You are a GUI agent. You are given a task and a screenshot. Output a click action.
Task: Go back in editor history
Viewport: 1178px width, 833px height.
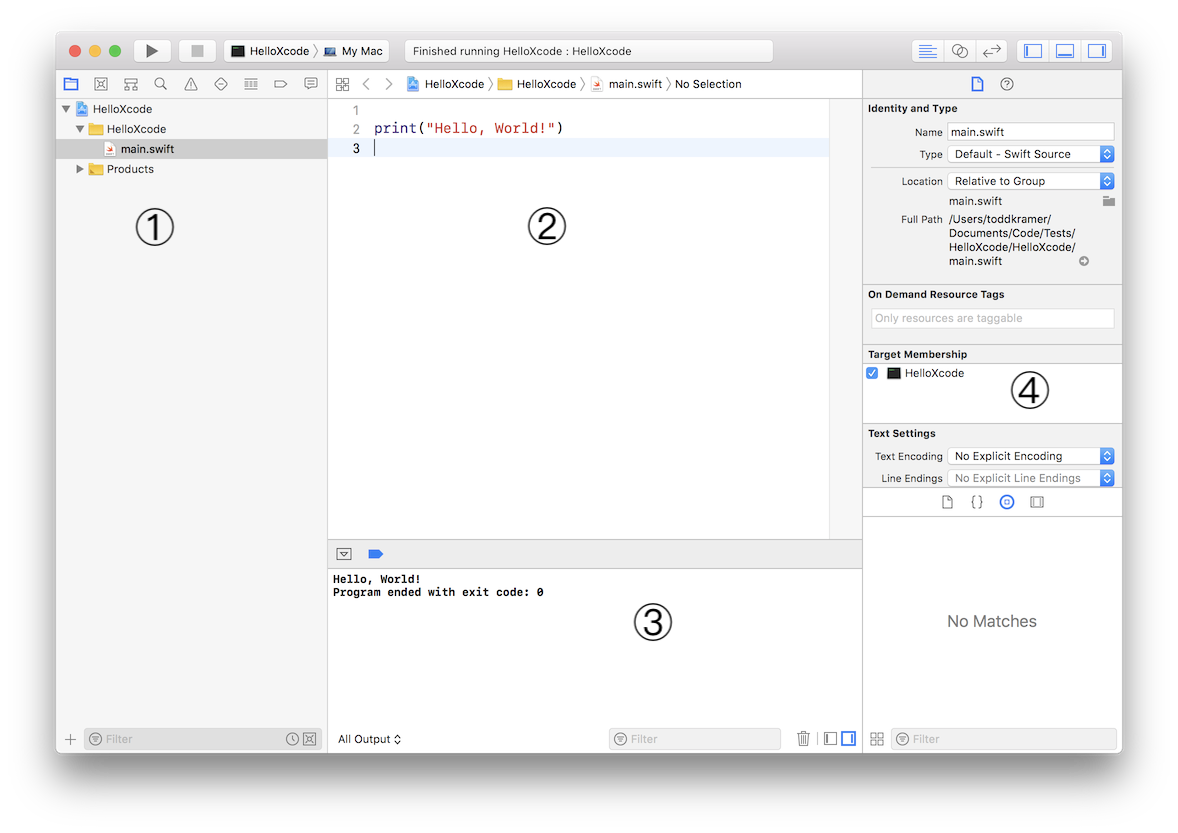[x=367, y=84]
